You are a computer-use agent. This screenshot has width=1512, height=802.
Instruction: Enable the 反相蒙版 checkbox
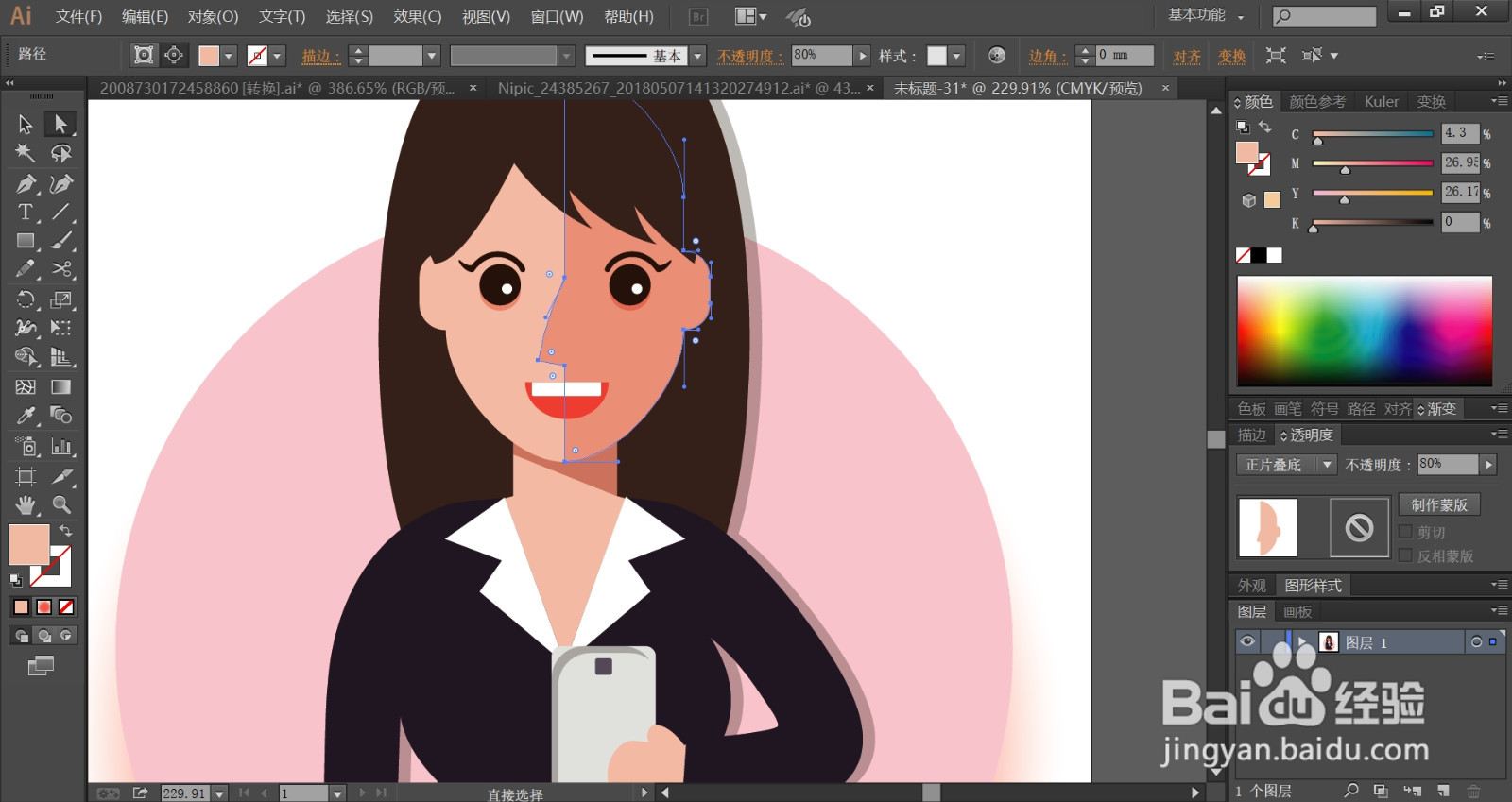[x=1405, y=555]
